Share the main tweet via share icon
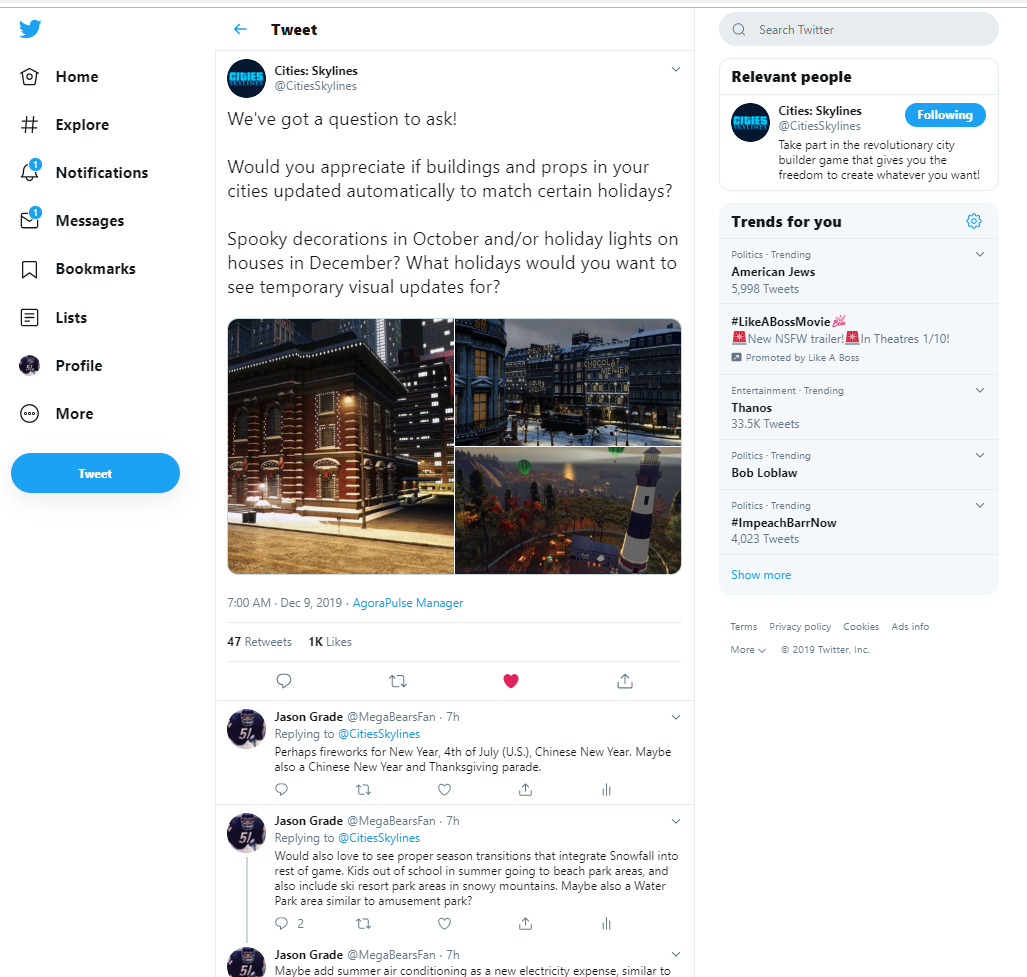This screenshot has height=977, width=1027. point(625,681)
